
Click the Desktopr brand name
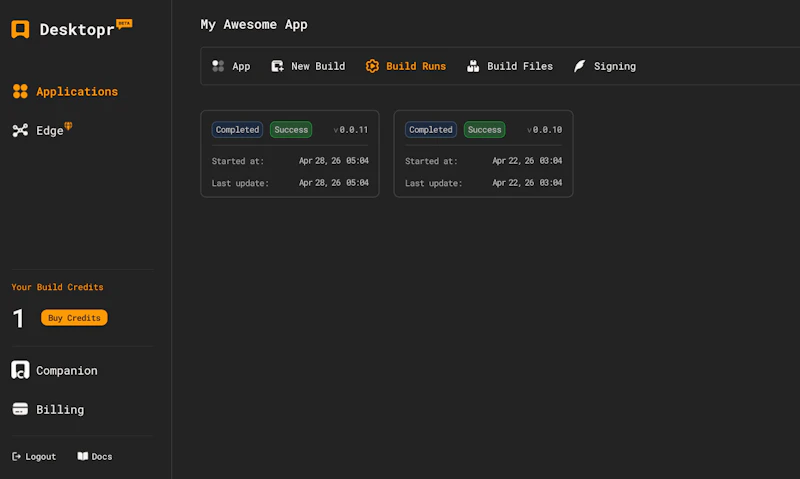pyautogui.click(x=77, y=30)
